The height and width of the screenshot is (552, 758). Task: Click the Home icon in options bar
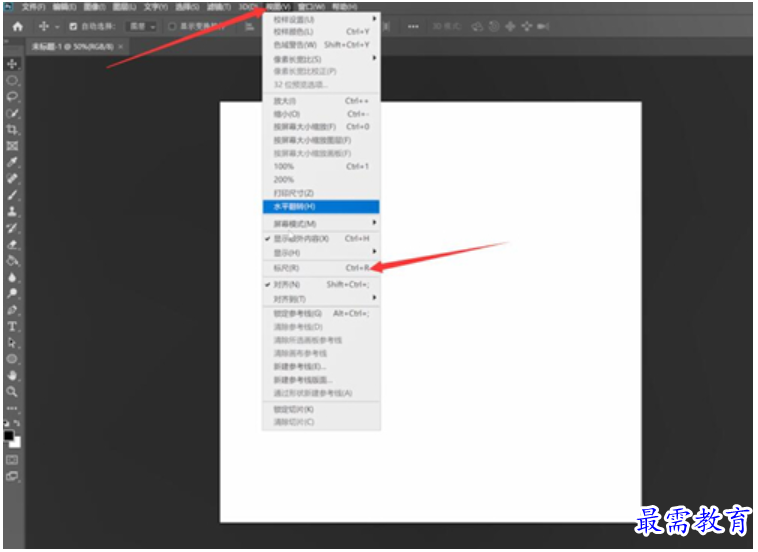(x=18, y=27)
